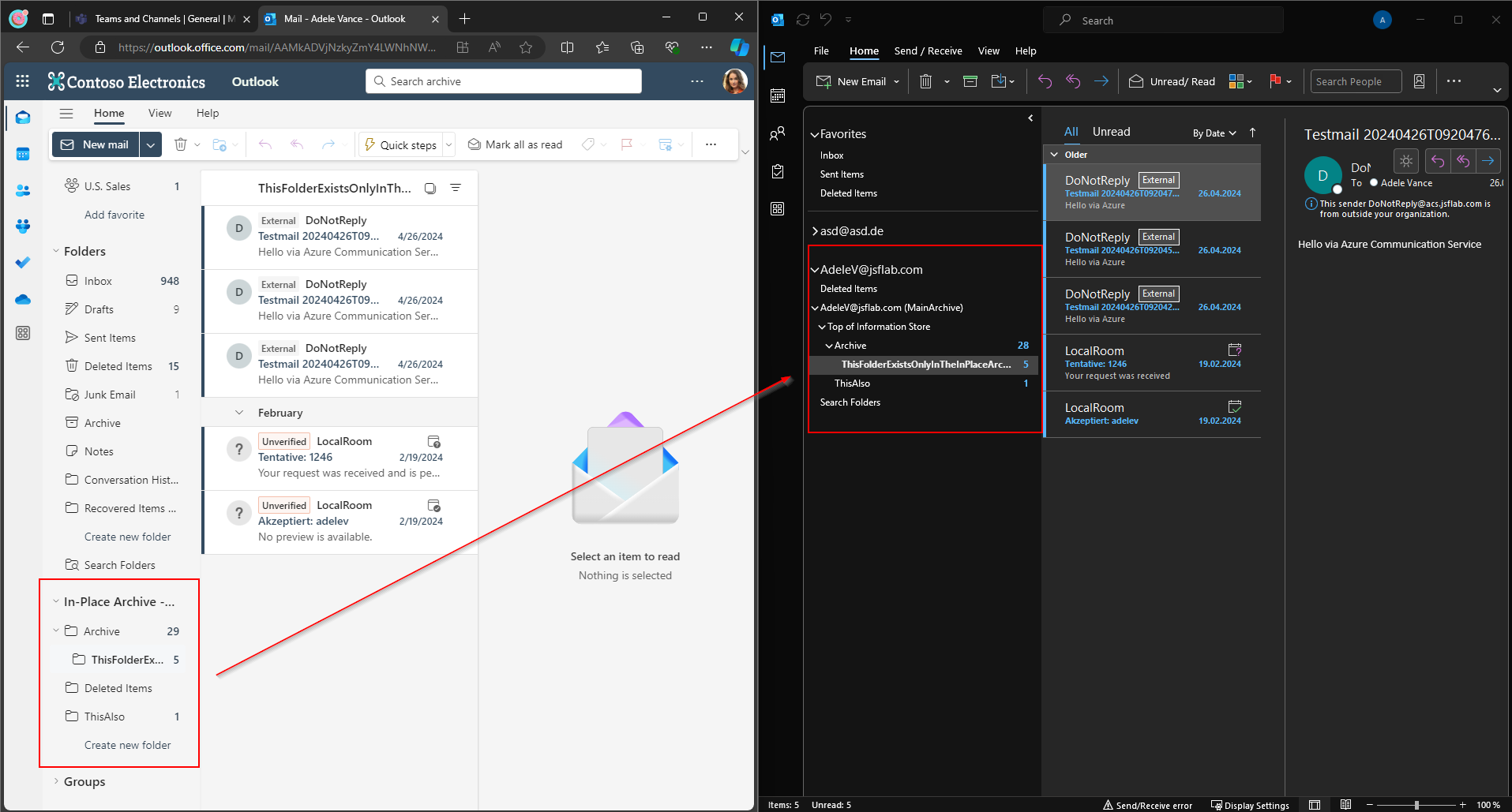Image resolution: width=1512 pixels, height=812 pixels.
Task: Click Create new folder under ThisAlso
Action: click(127, 745)
